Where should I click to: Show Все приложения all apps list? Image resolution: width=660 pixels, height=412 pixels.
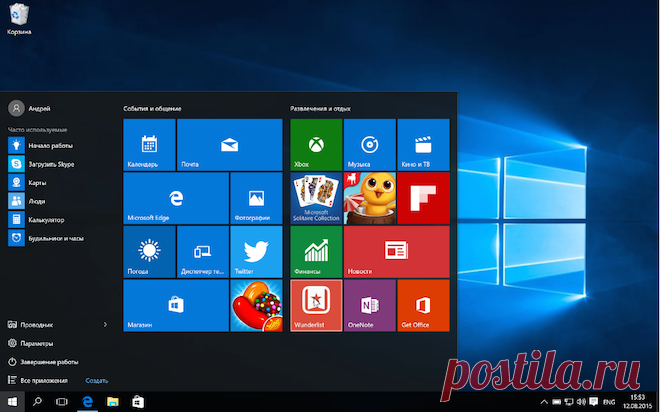tap(37, 380)
